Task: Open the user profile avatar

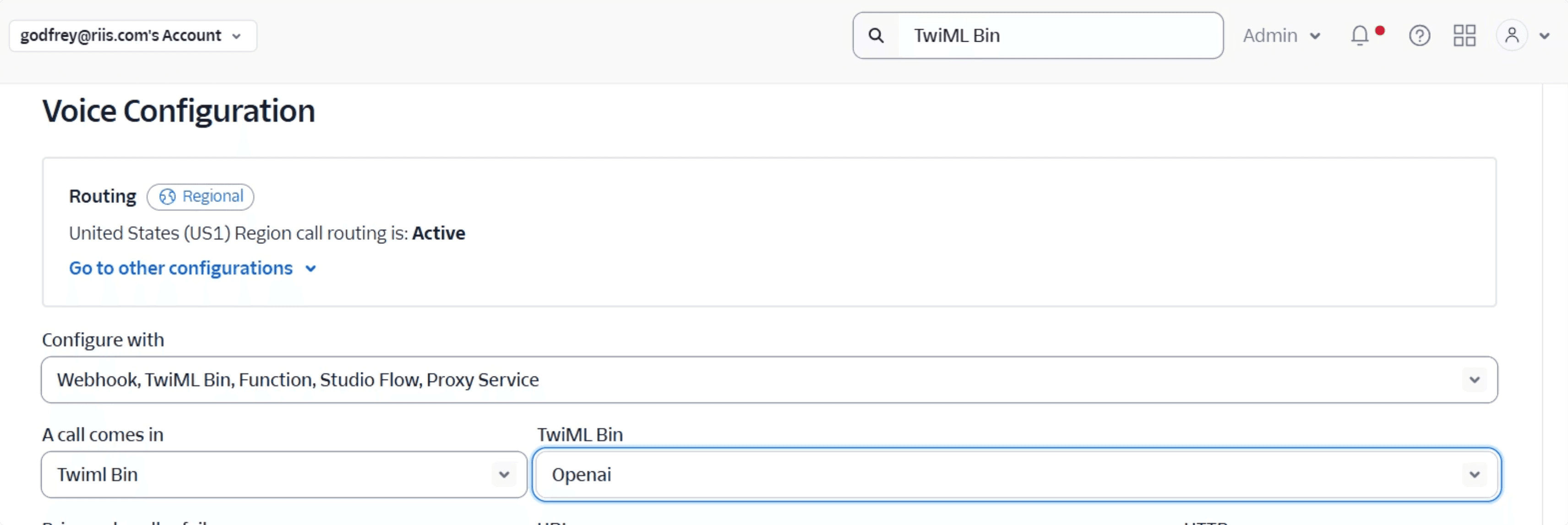Action: coord(1512,35)
